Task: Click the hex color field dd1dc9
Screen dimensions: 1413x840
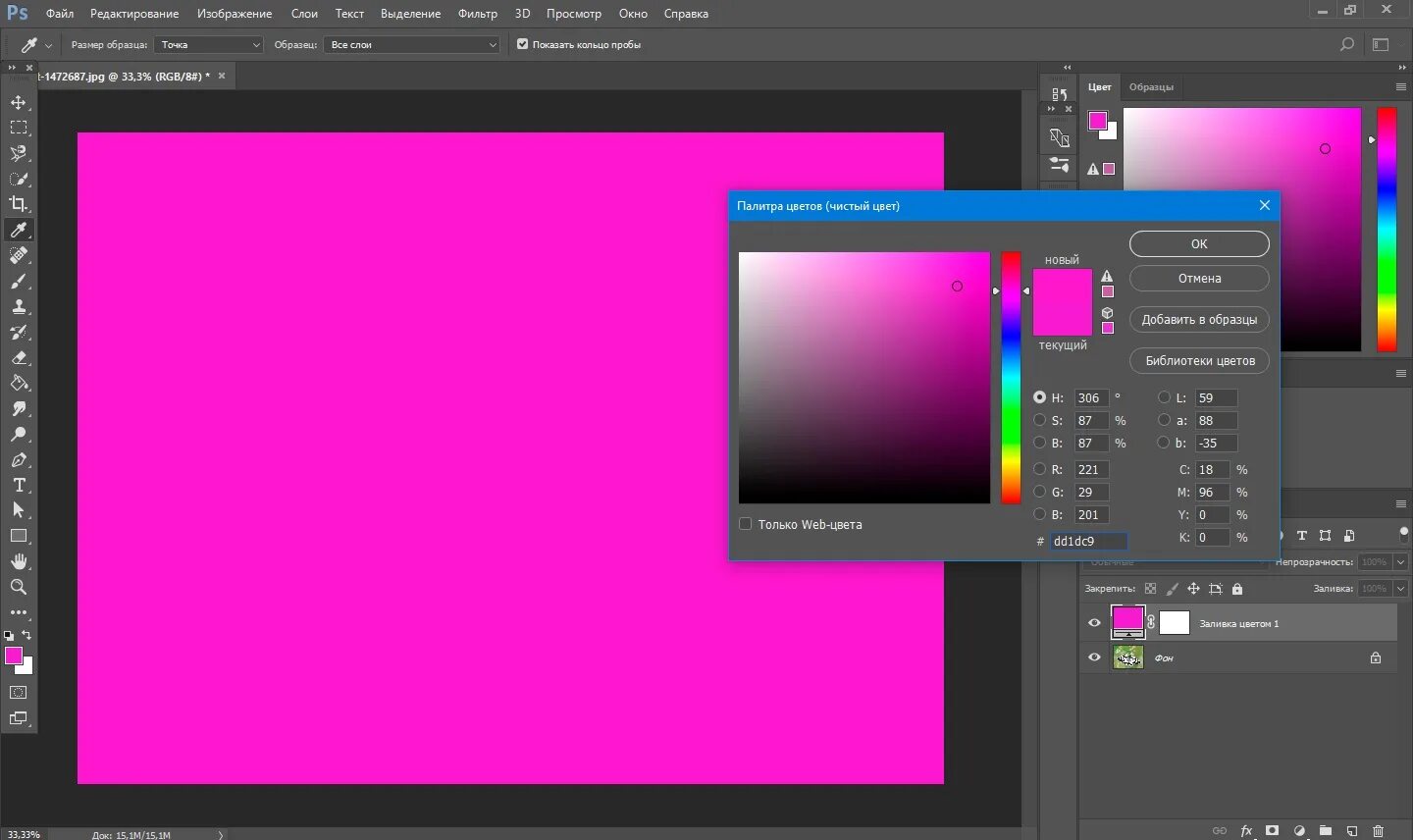Action: coord(1088,541)
